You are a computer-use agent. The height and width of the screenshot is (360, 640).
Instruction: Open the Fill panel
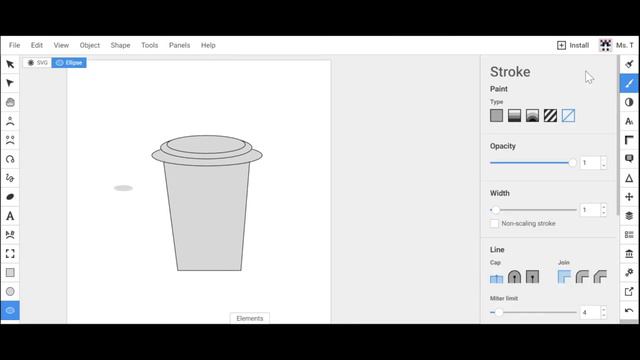point(629,64)
